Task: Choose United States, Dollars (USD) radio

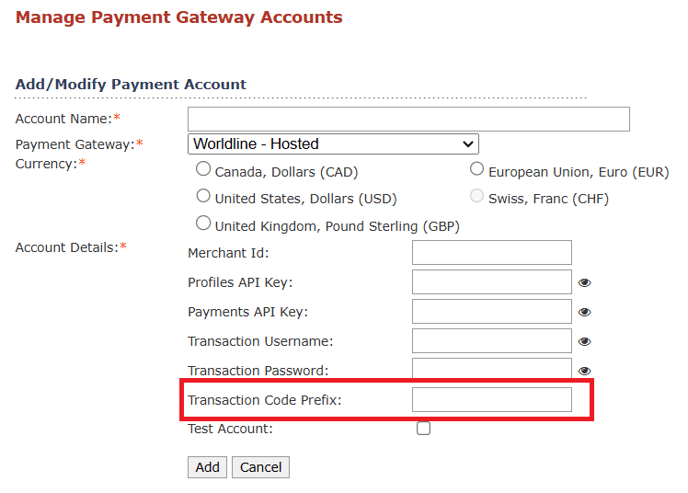Action: click(203, 196)
